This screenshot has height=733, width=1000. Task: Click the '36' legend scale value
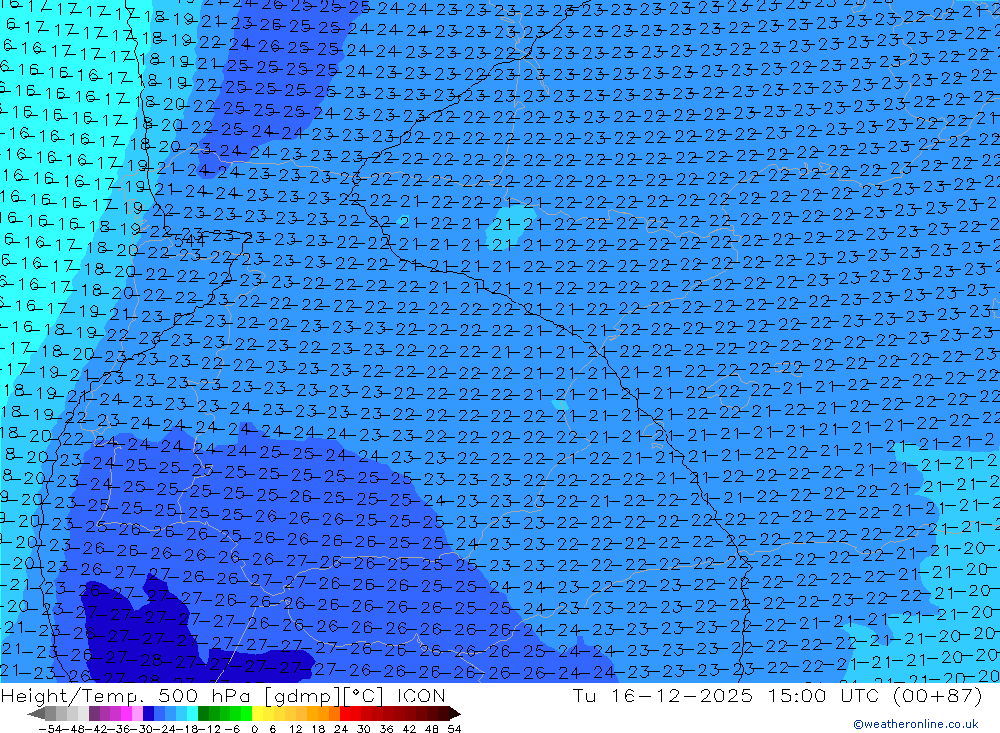click(x=386, y=729)
